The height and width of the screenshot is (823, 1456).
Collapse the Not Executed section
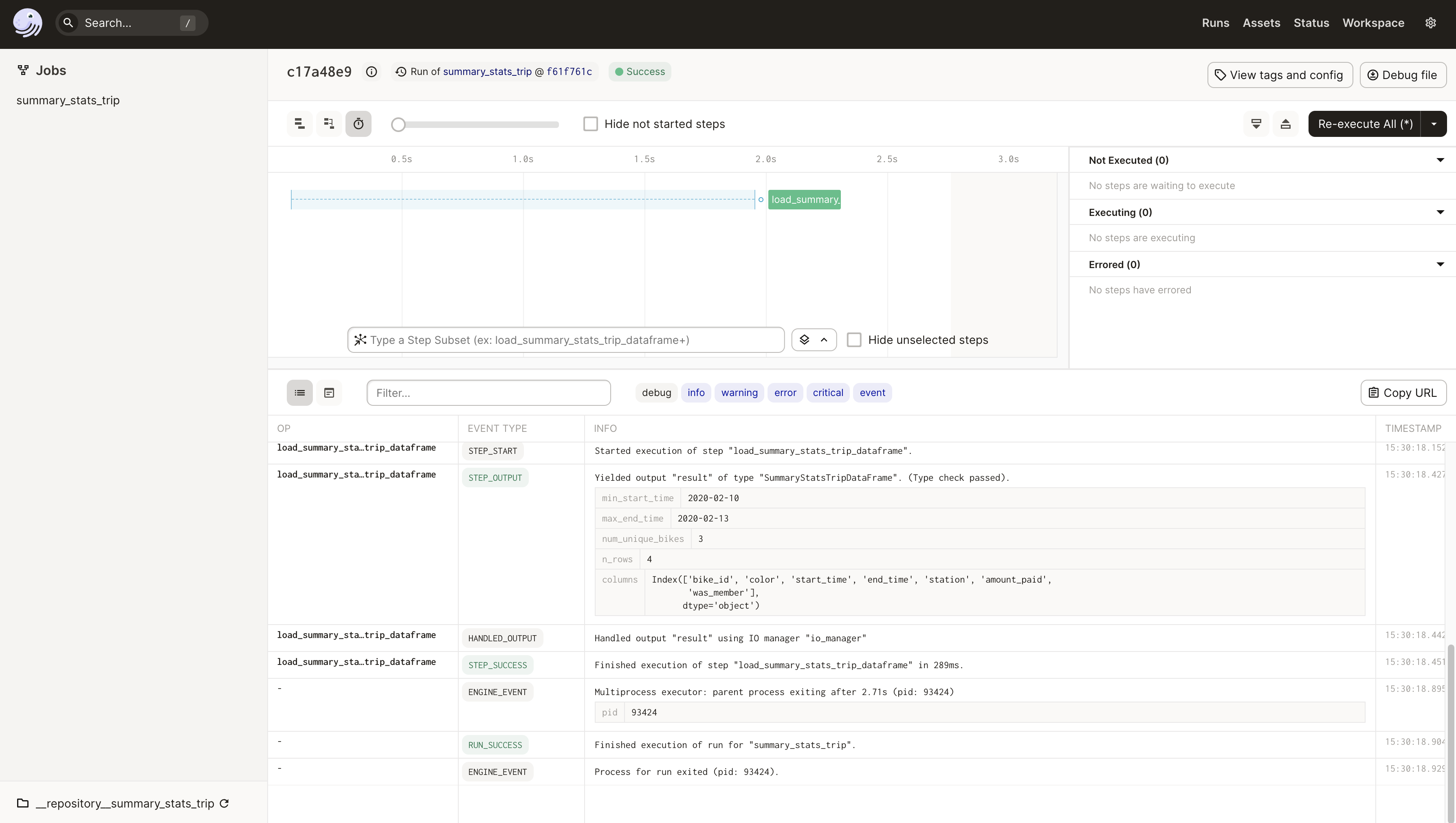pyautogui.click(x=1440, y=161)
